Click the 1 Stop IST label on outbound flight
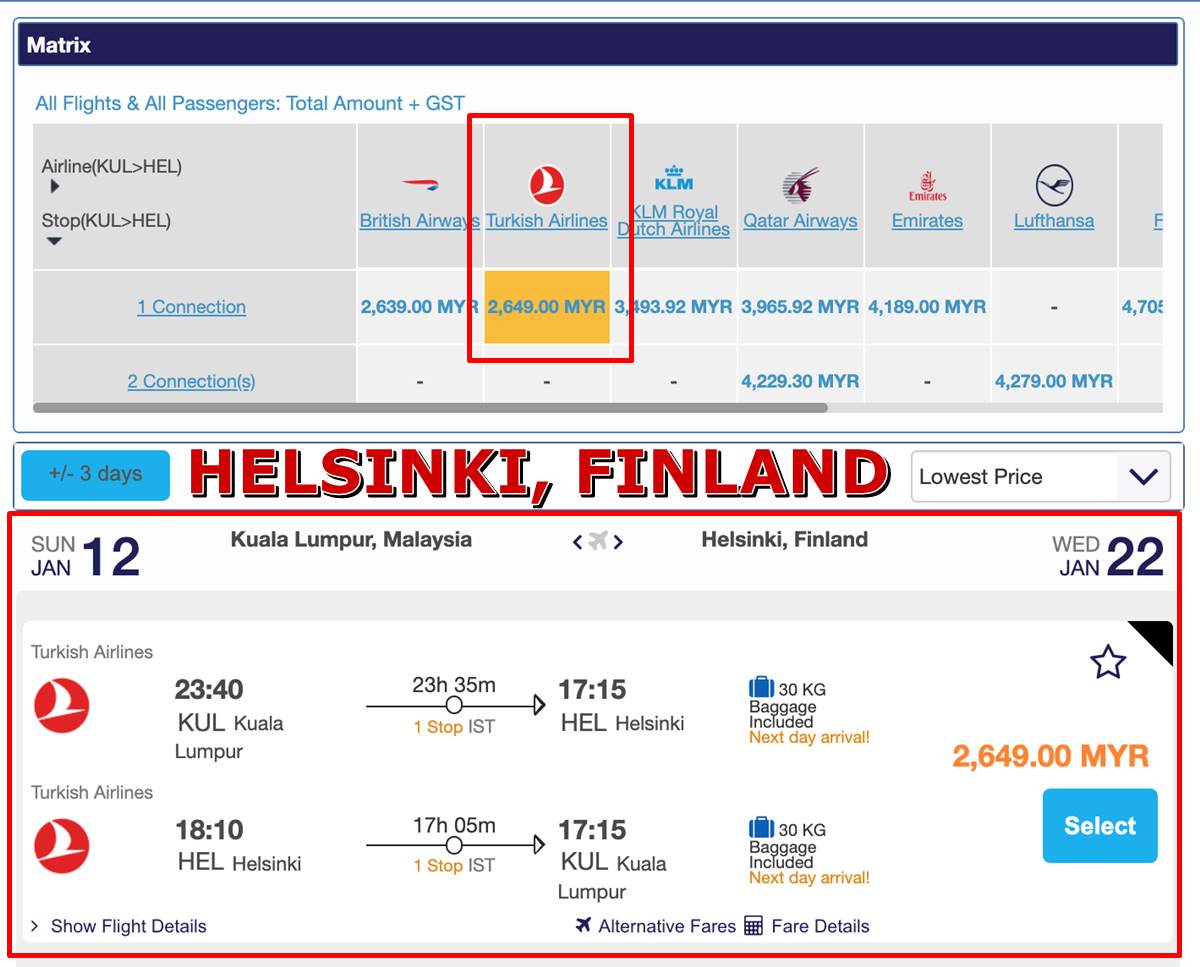The image size is (1200, 967). pyautogui.click(x=454, y=727)
